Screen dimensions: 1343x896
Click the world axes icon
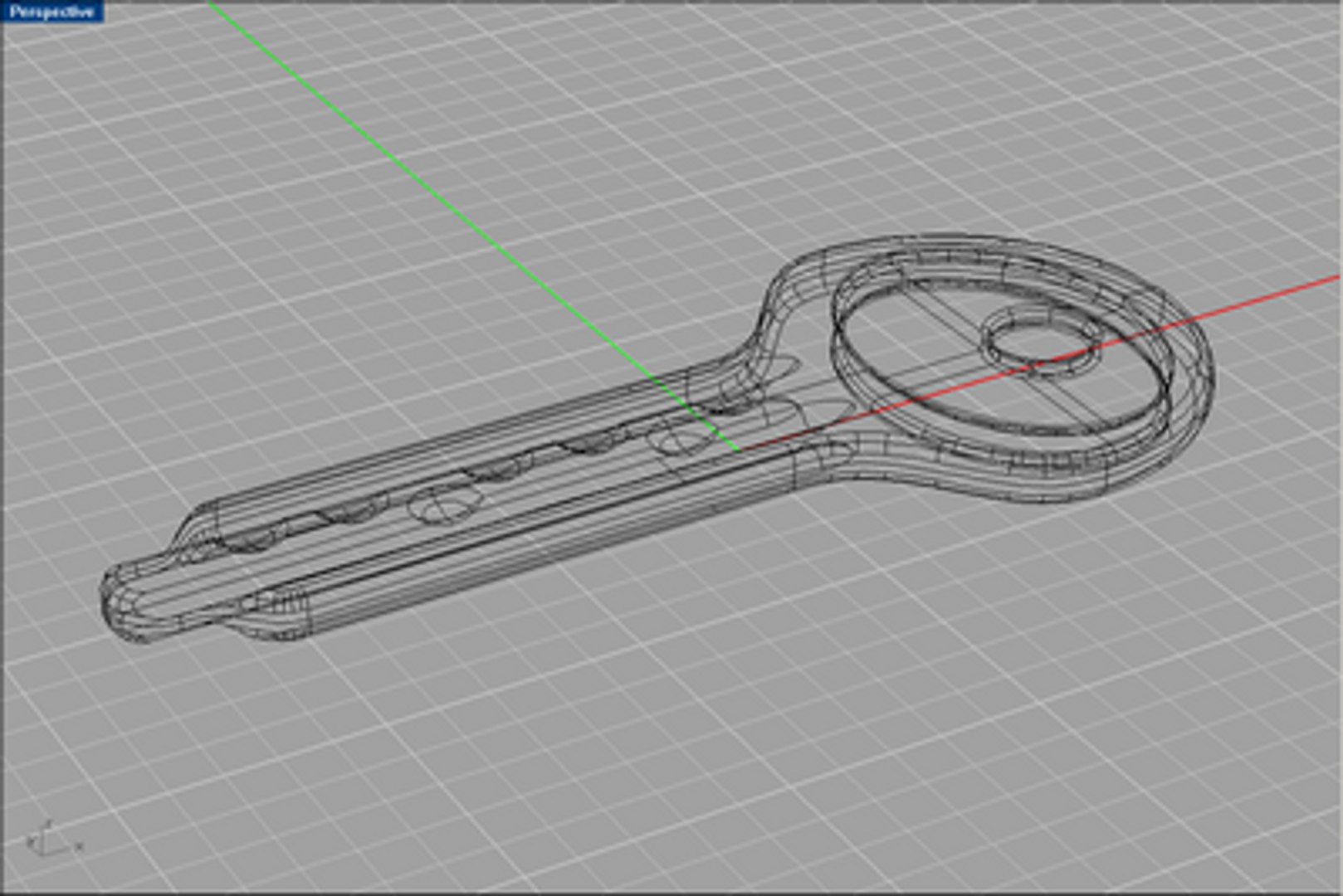click(x=53, y=838)
